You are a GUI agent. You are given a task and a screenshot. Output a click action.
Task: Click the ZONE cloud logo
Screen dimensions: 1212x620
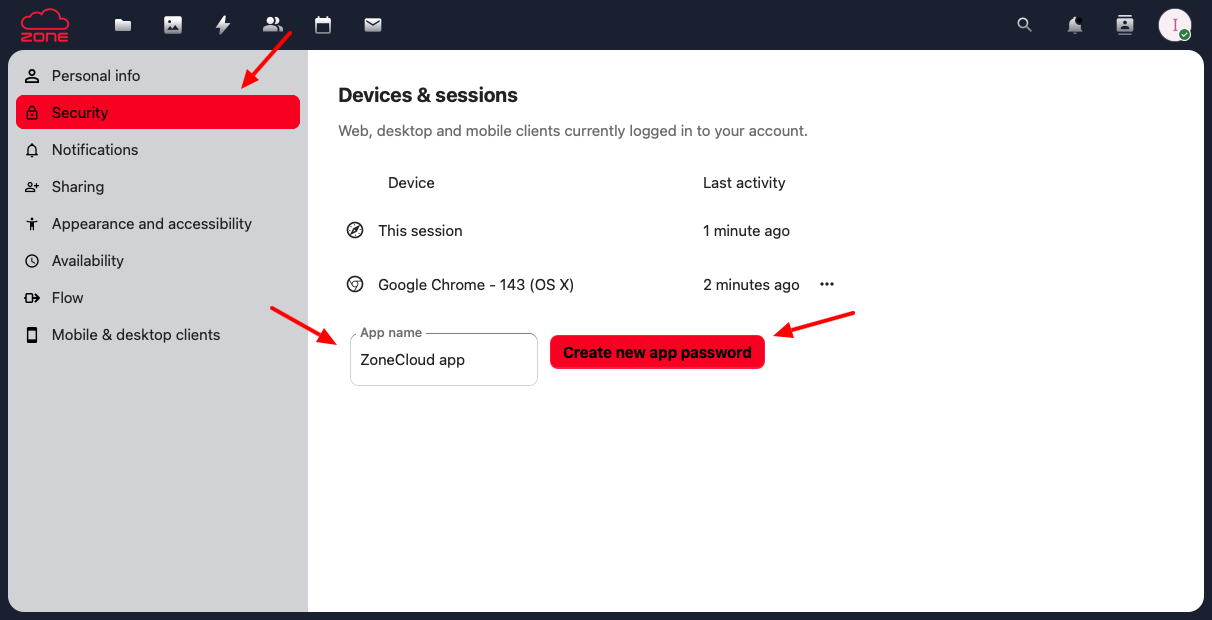click(x=45, y=25)
